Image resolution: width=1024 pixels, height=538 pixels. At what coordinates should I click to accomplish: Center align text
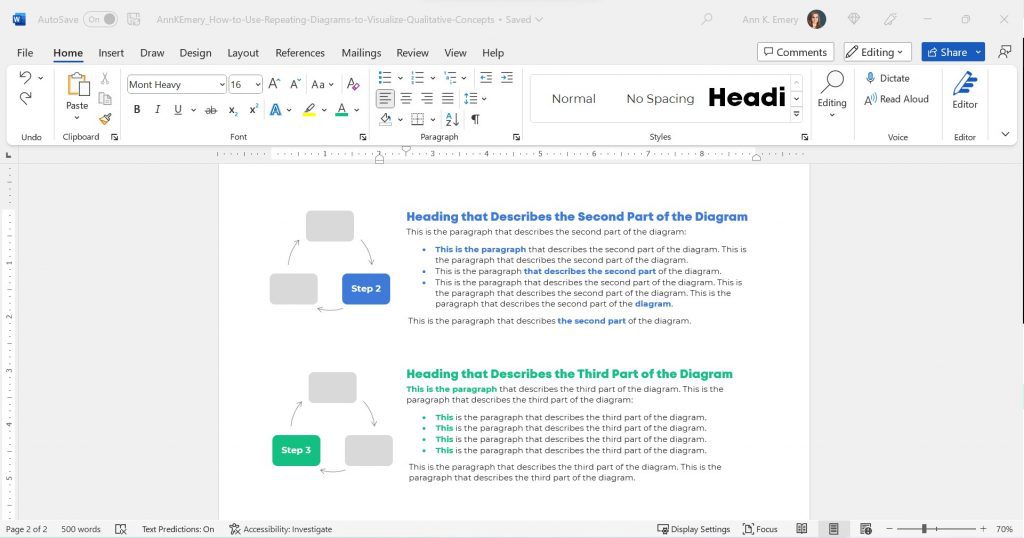click(406, 99)
